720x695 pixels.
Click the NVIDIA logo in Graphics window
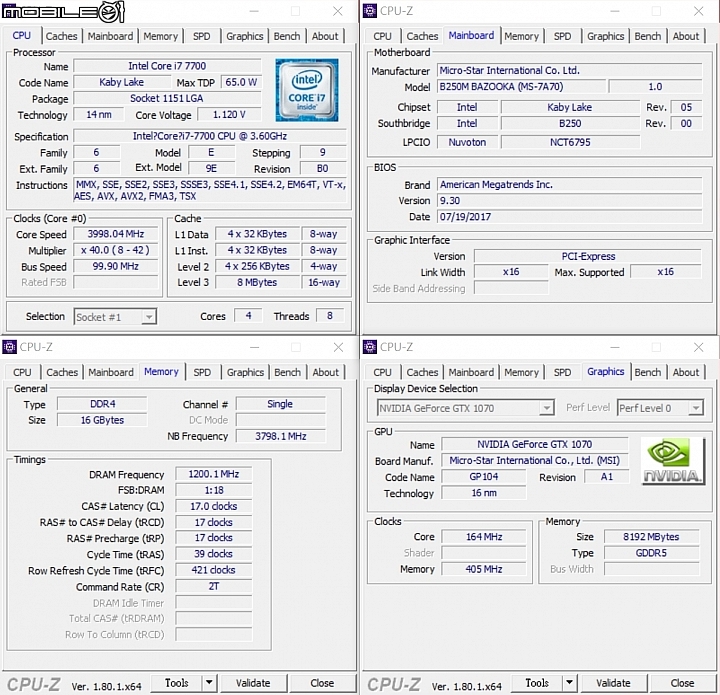672,461
